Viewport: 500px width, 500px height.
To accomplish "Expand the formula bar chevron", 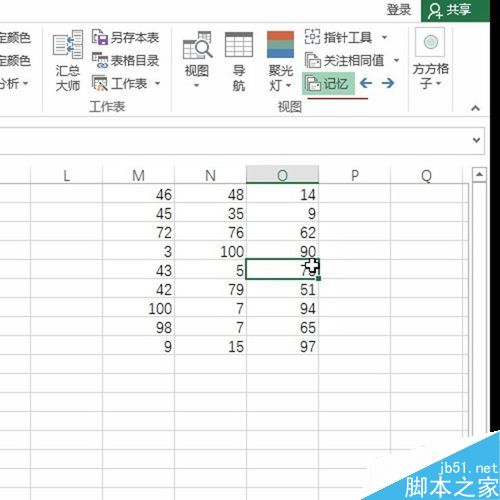I will pyautogui.click(x=476, y=140).
